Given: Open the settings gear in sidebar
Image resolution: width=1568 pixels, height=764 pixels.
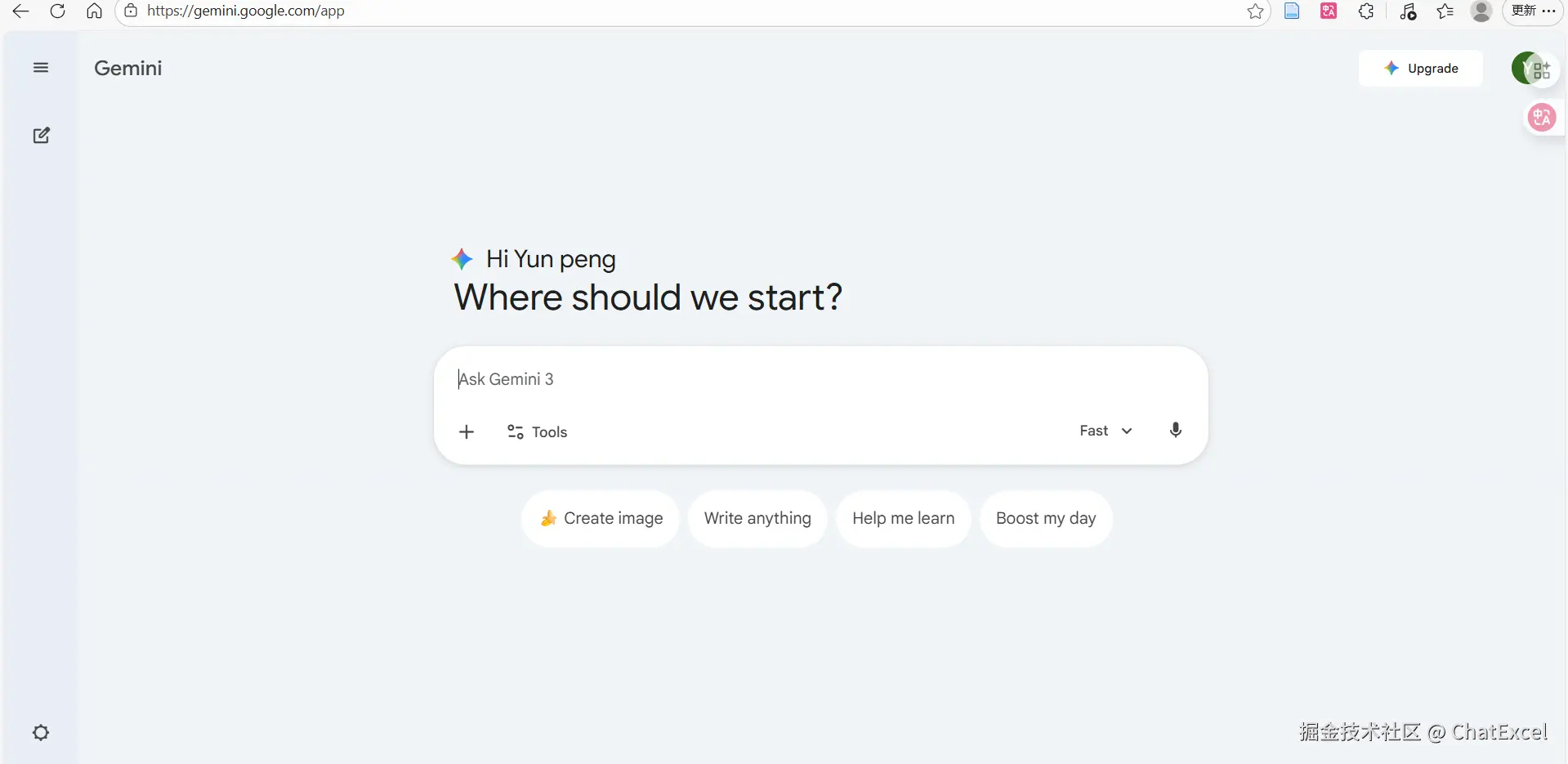Looking at the screenshot, I should [41, 732].
